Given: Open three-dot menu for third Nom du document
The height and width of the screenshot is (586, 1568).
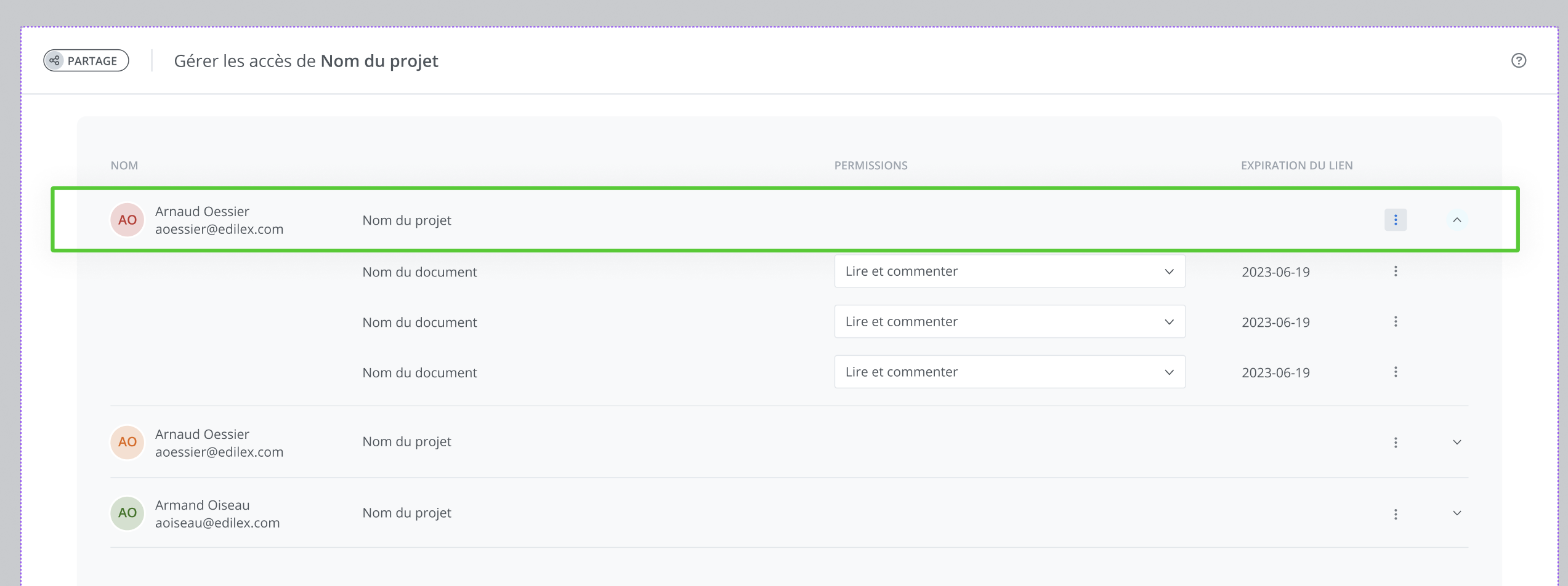Looking at the screenshot, I should click(1395, 372).
